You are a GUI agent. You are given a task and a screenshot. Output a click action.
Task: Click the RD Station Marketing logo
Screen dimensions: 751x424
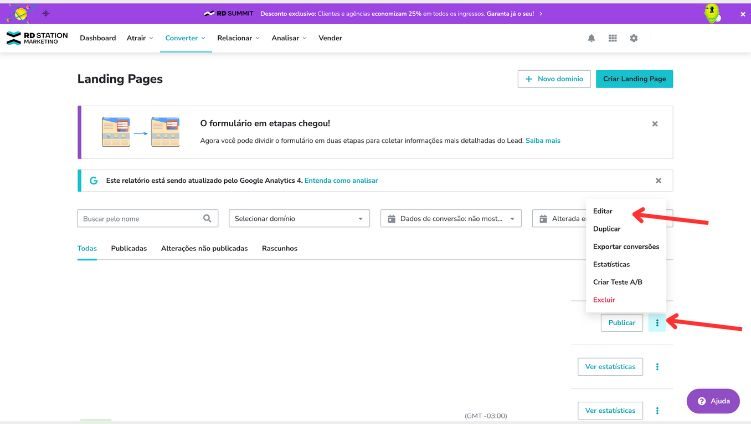(37, 38)
